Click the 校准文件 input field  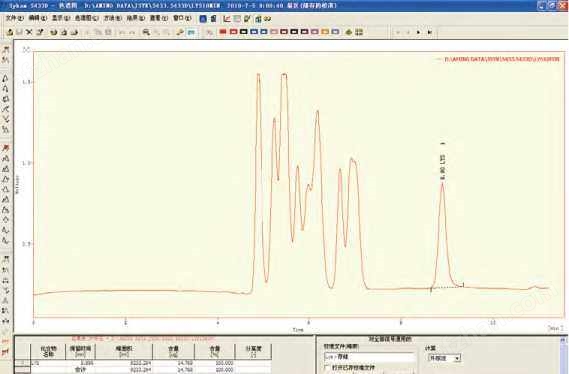tap(370, 357)
